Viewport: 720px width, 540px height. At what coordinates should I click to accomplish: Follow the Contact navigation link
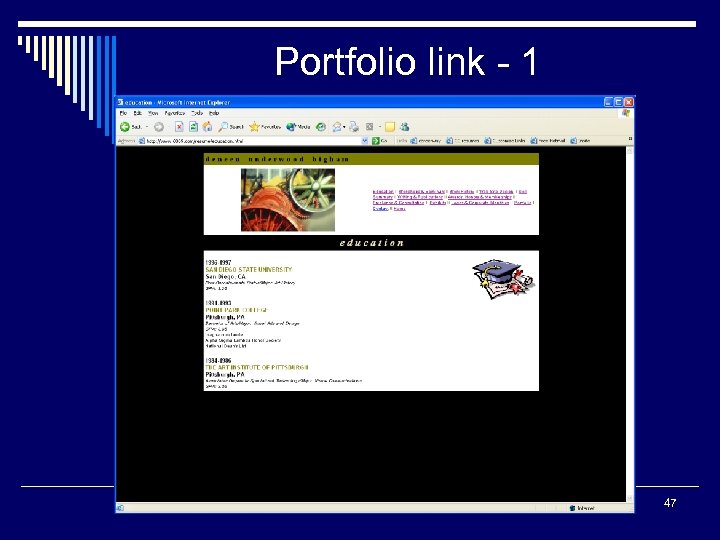coord(381,208)
